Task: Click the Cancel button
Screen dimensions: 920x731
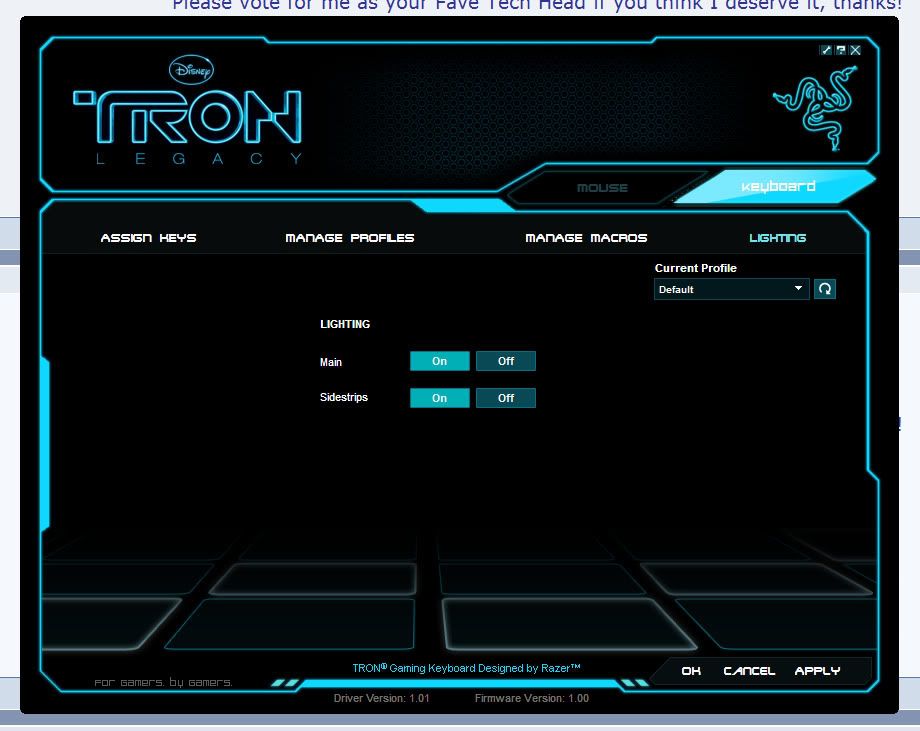Action: tap(749, 671)
